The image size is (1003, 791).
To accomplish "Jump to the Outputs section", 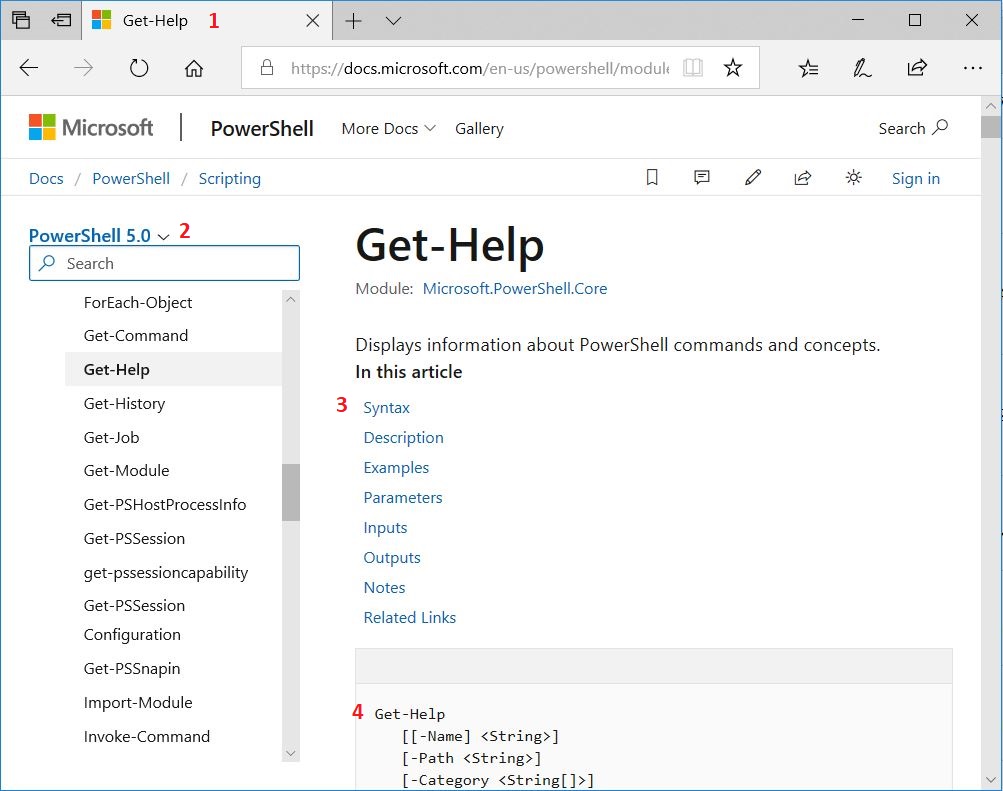I will click(x=391, y=558).
